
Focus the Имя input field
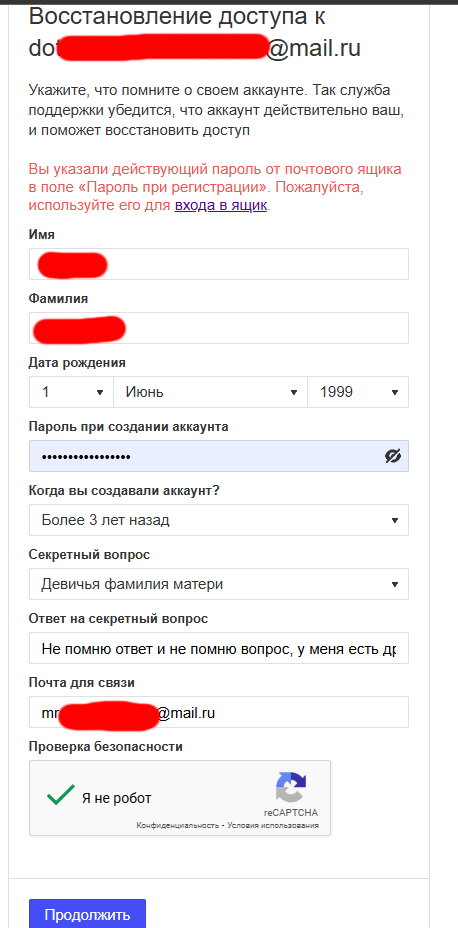click(x=219, y=264)
